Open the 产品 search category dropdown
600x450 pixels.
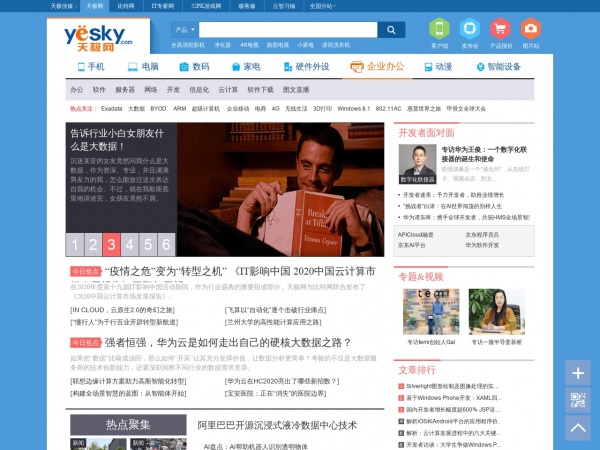click(x=184, y=30)
